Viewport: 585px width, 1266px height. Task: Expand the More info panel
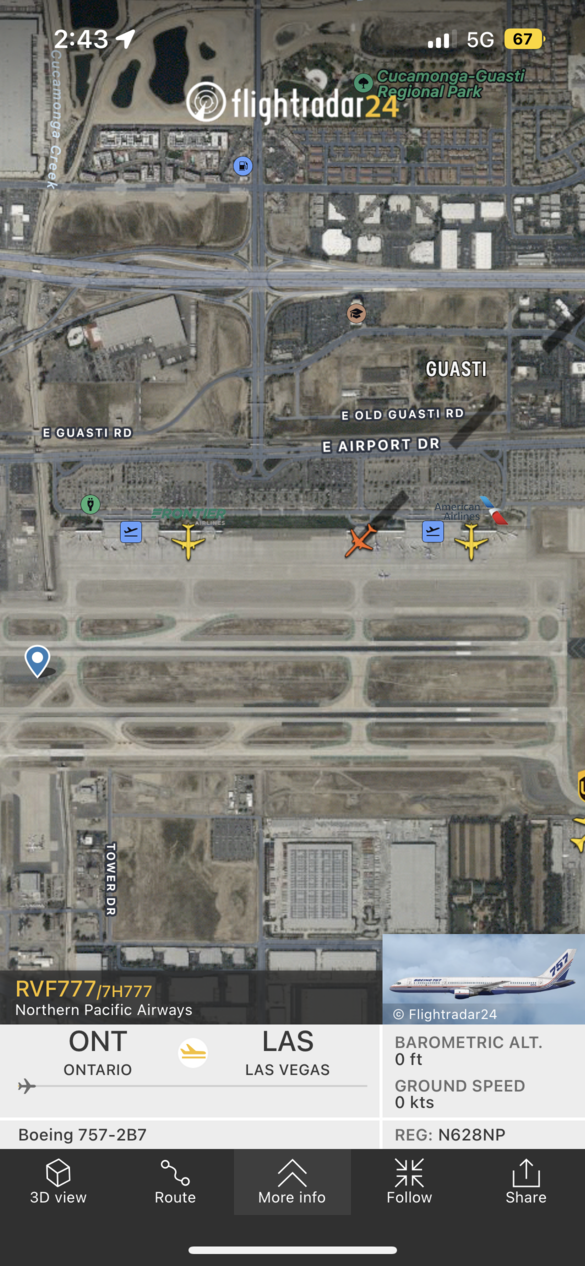pos(292,1182)
